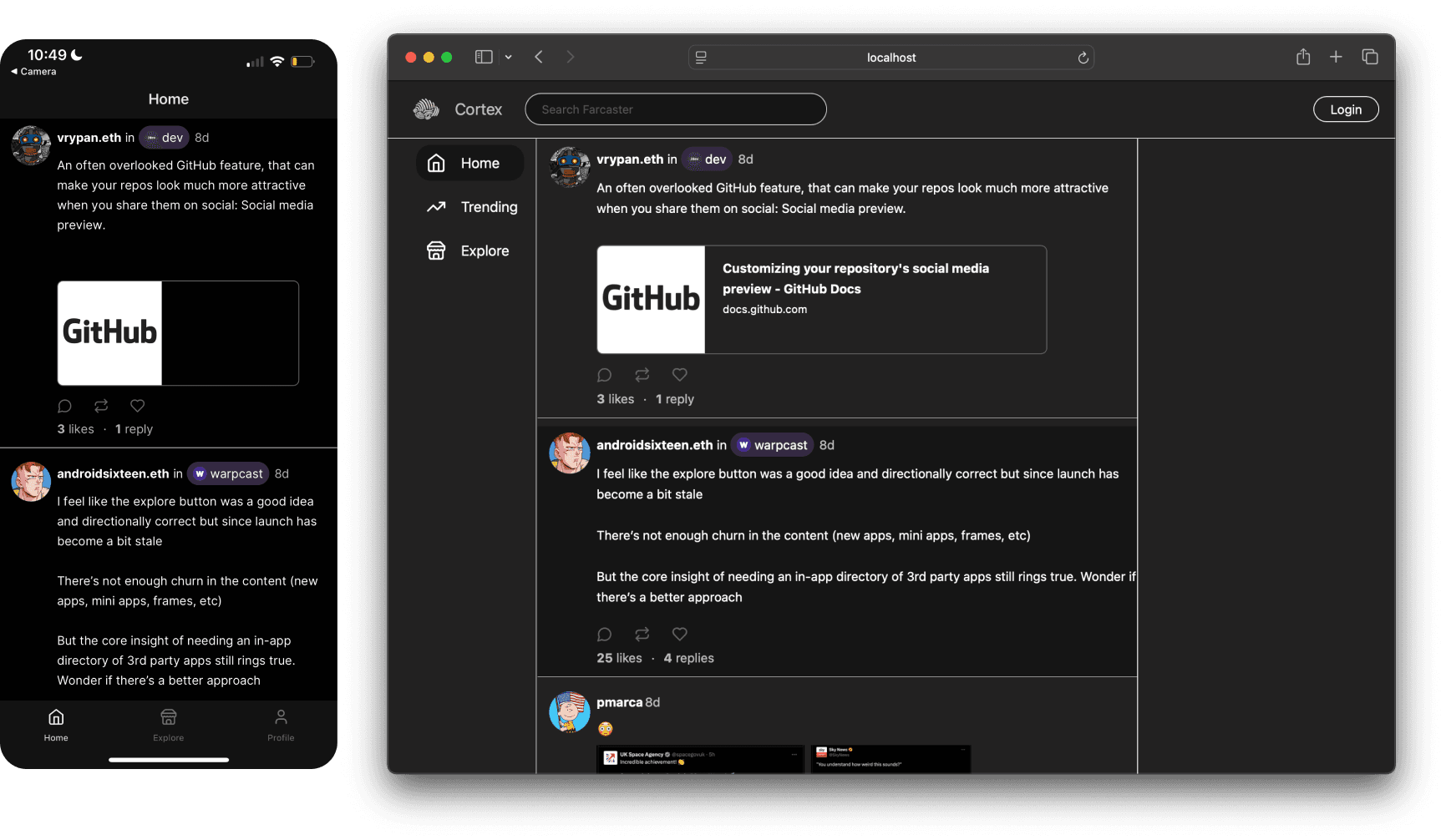Open vrypan.eth profile link in browser

point(630,159)
